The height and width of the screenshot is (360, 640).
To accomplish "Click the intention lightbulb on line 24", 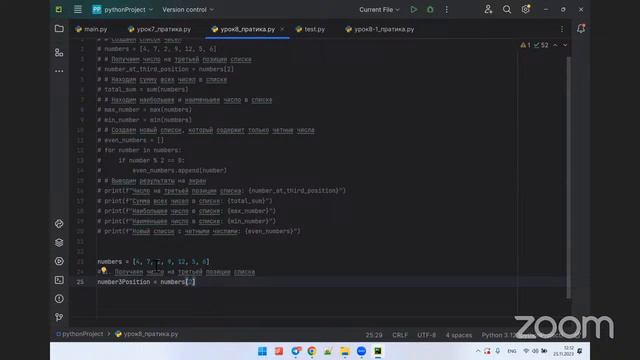I will (104, 270).
